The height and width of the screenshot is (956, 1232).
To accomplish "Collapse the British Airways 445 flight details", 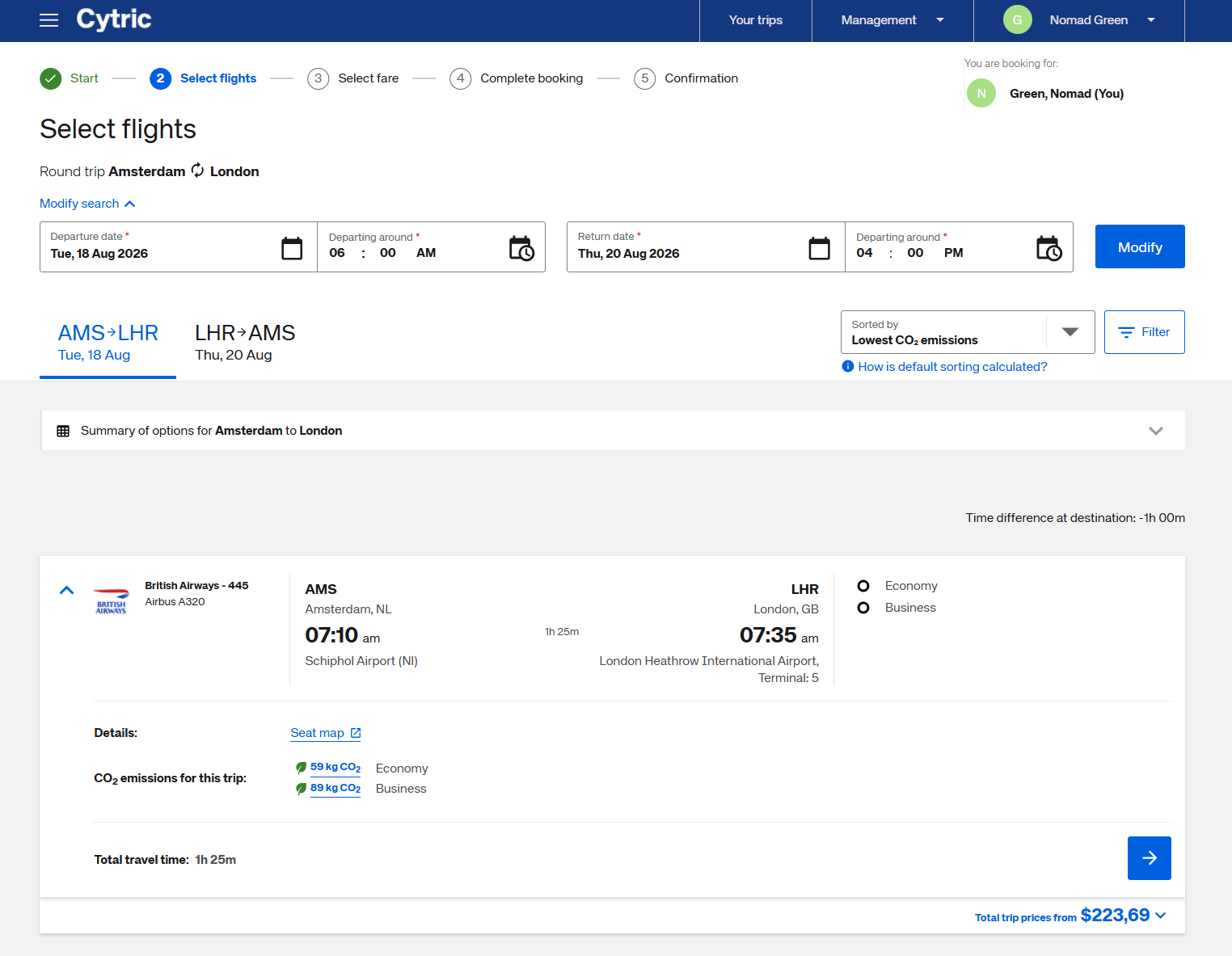I will pyautogui.click(x=67, y=591).
